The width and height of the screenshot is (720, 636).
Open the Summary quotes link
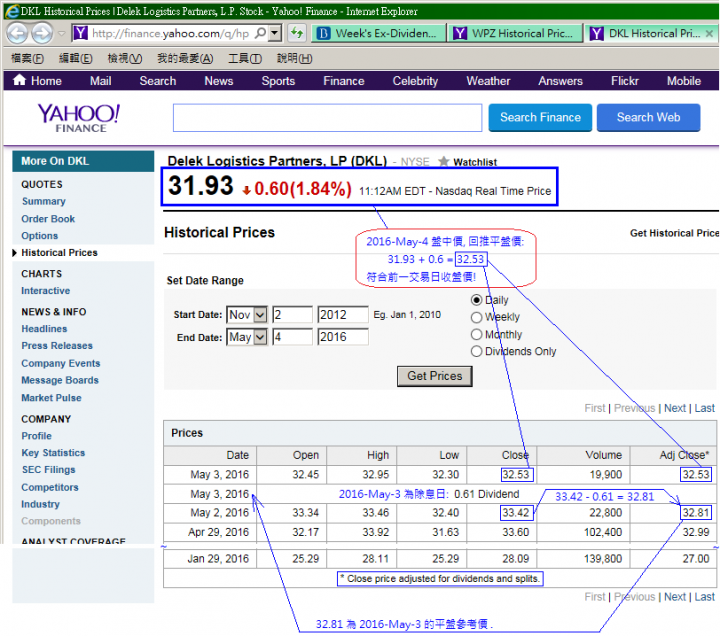(x=44, y=201)
